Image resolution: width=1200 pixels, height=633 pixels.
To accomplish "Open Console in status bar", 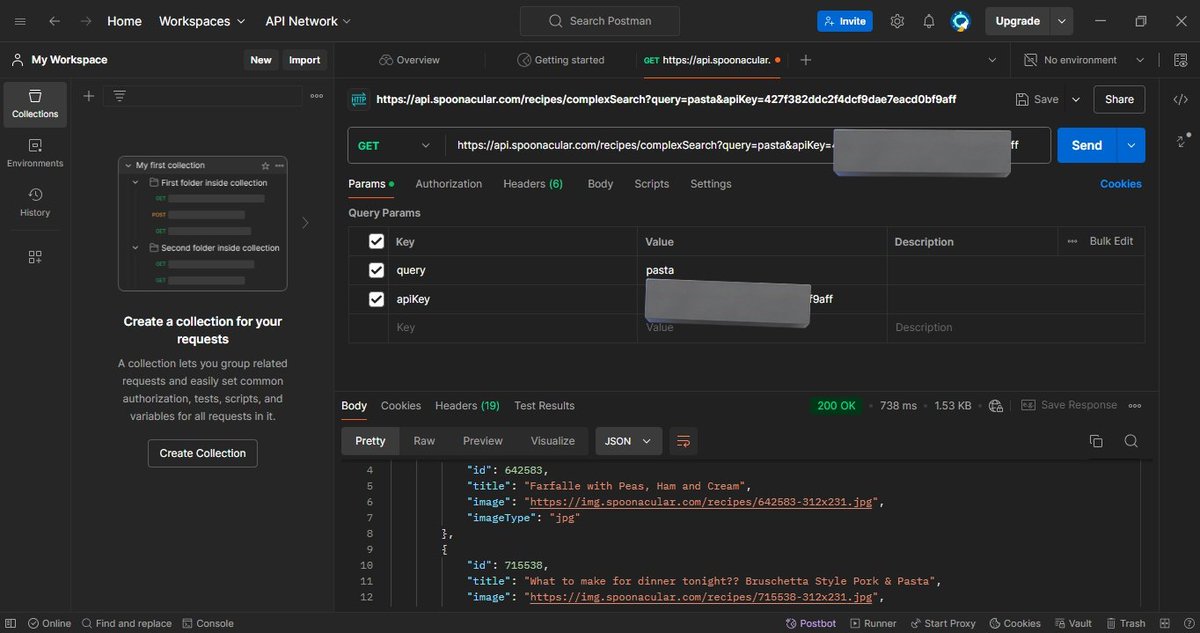I will coord(208,623).
